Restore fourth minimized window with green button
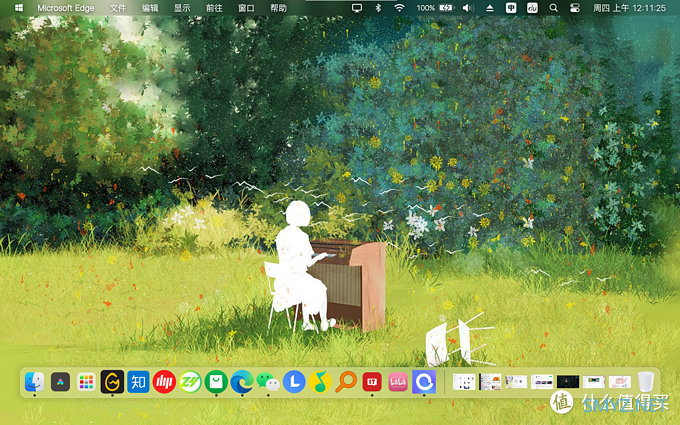The image size is (680, 425). [x=542, y=382]
